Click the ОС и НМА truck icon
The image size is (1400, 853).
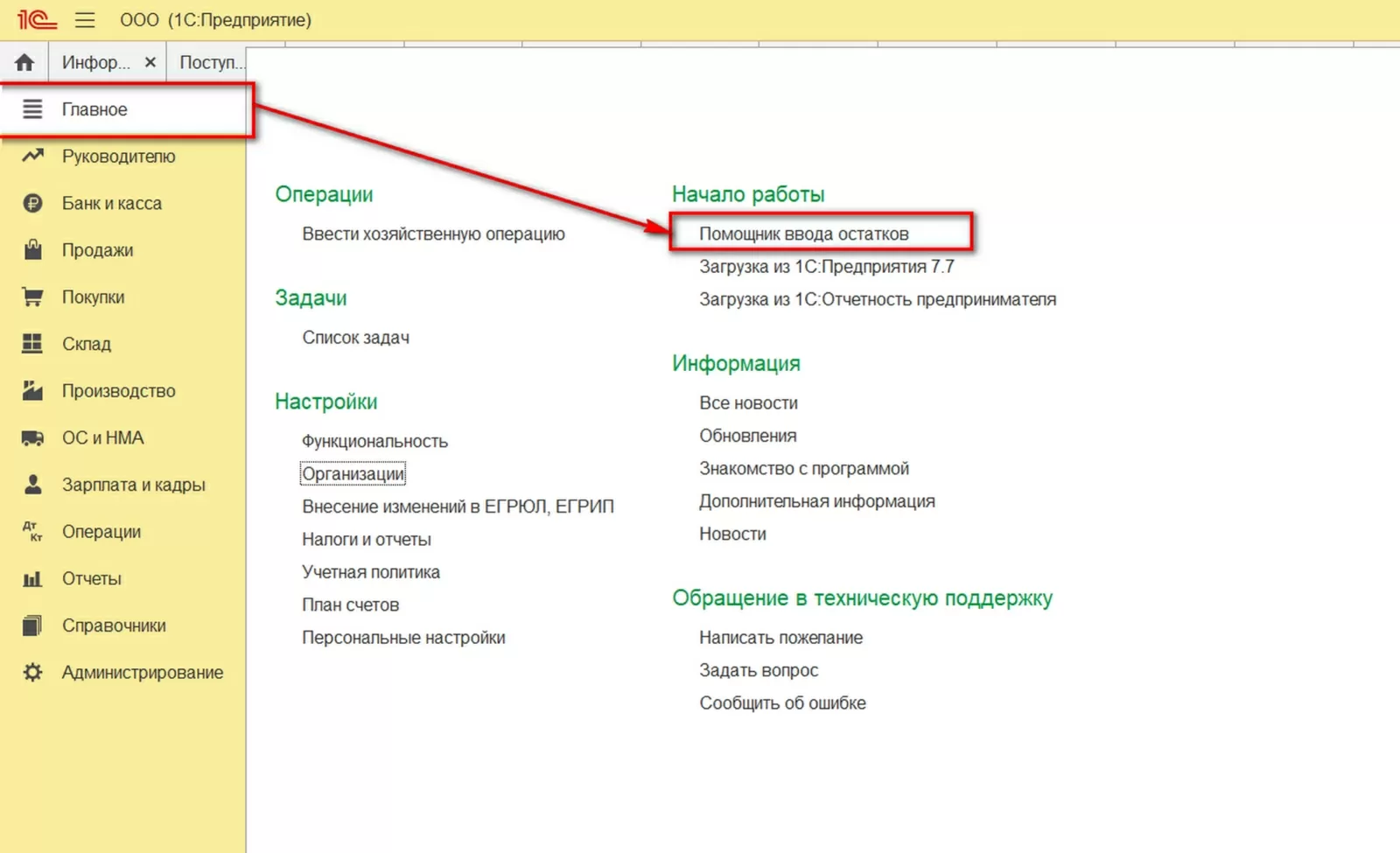pyautogui.click(x=32, y=437)
